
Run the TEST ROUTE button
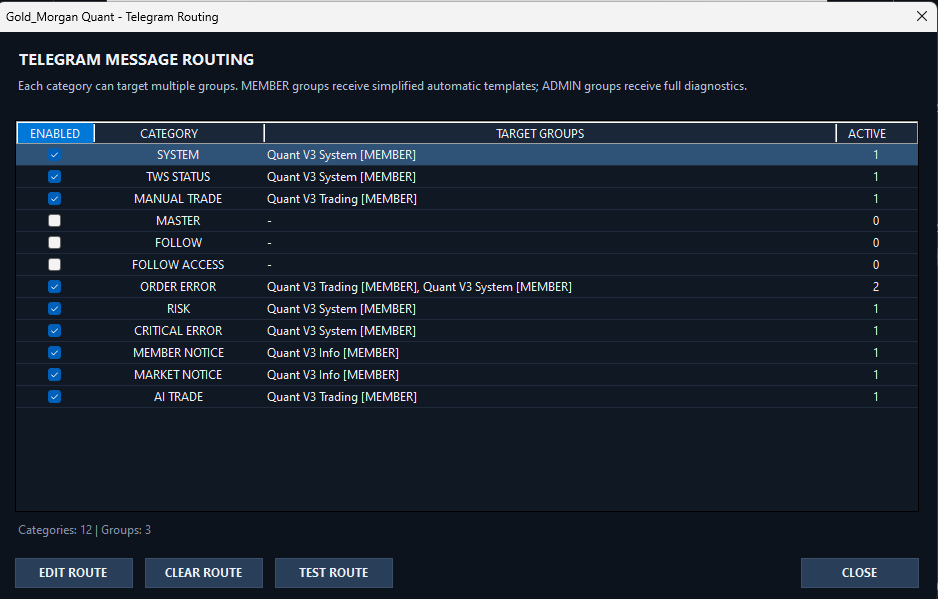[x=334, y=573]
